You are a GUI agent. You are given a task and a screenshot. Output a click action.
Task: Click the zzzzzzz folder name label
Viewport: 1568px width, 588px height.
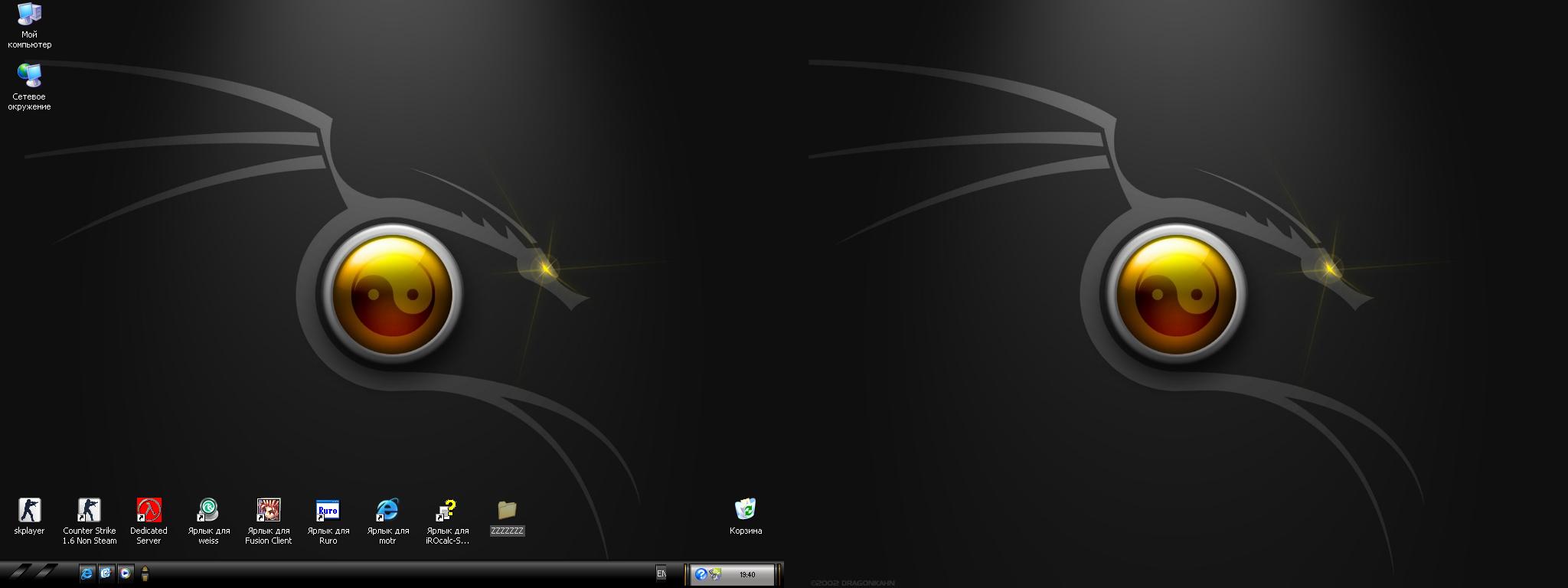[x=507, y=531]
